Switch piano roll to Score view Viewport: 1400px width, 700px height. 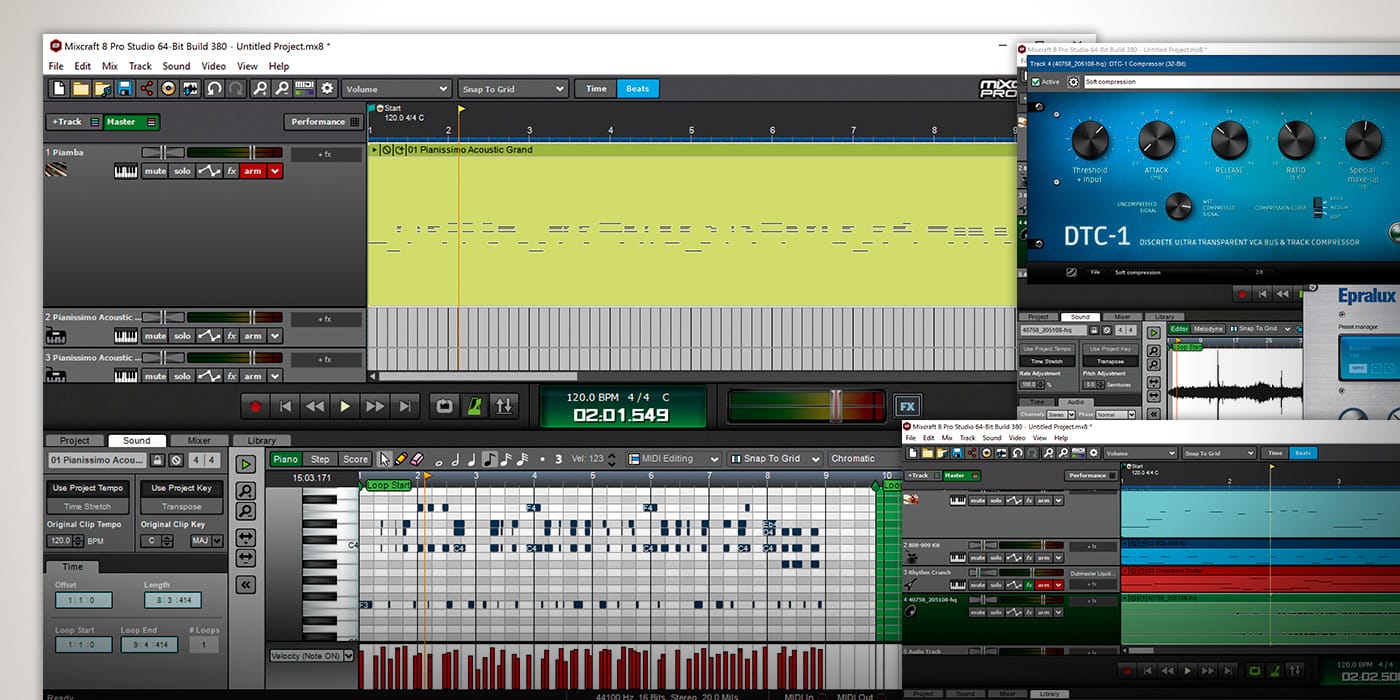click(x=355, y=459)
